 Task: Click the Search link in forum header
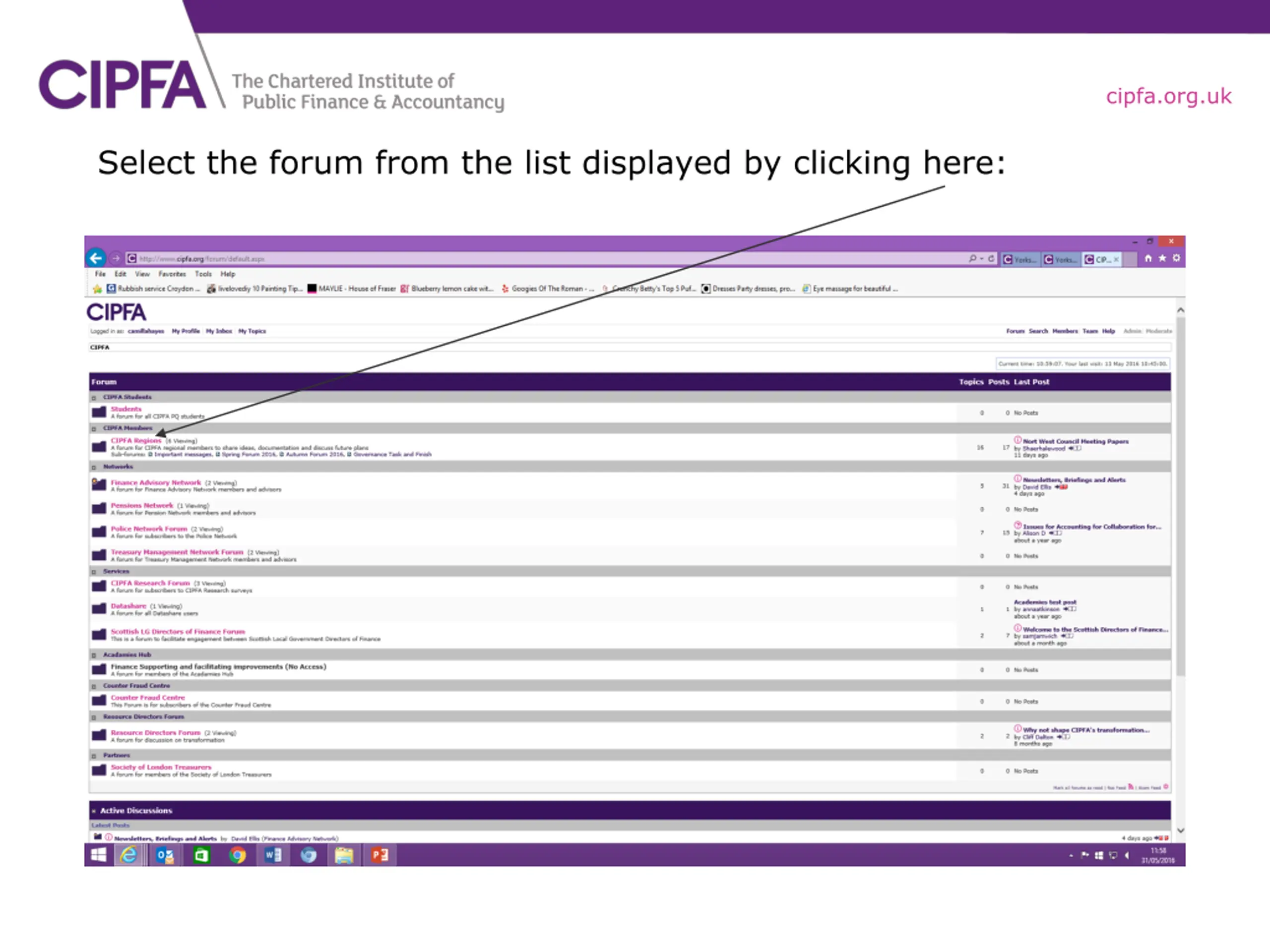(1038, 331)
